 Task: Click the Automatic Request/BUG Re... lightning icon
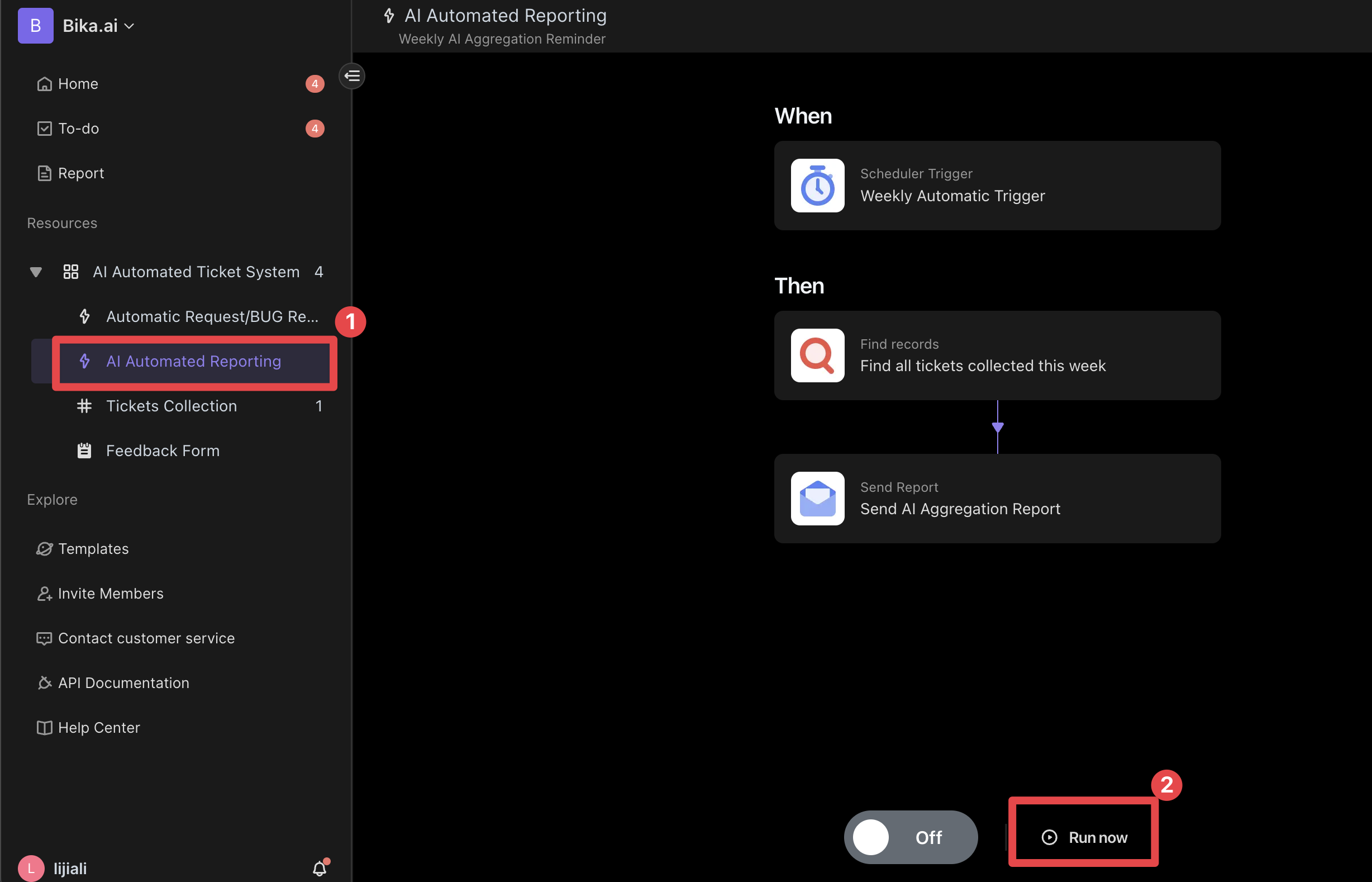click(85, 316)
